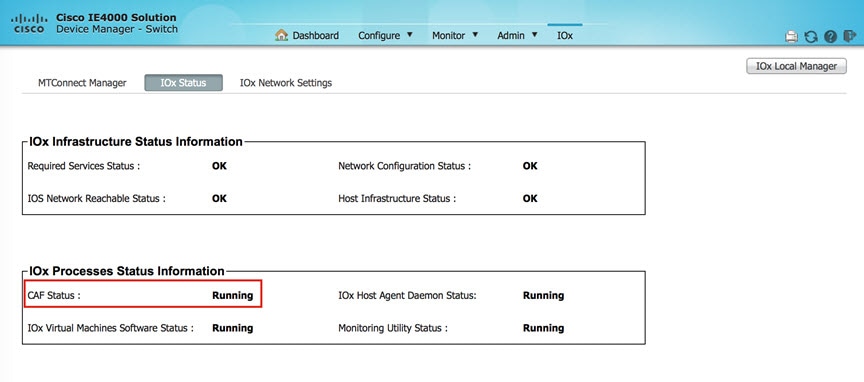The image size is (864, 382).
Task: Open the help question mark icon
Action: tap(830, 37)
